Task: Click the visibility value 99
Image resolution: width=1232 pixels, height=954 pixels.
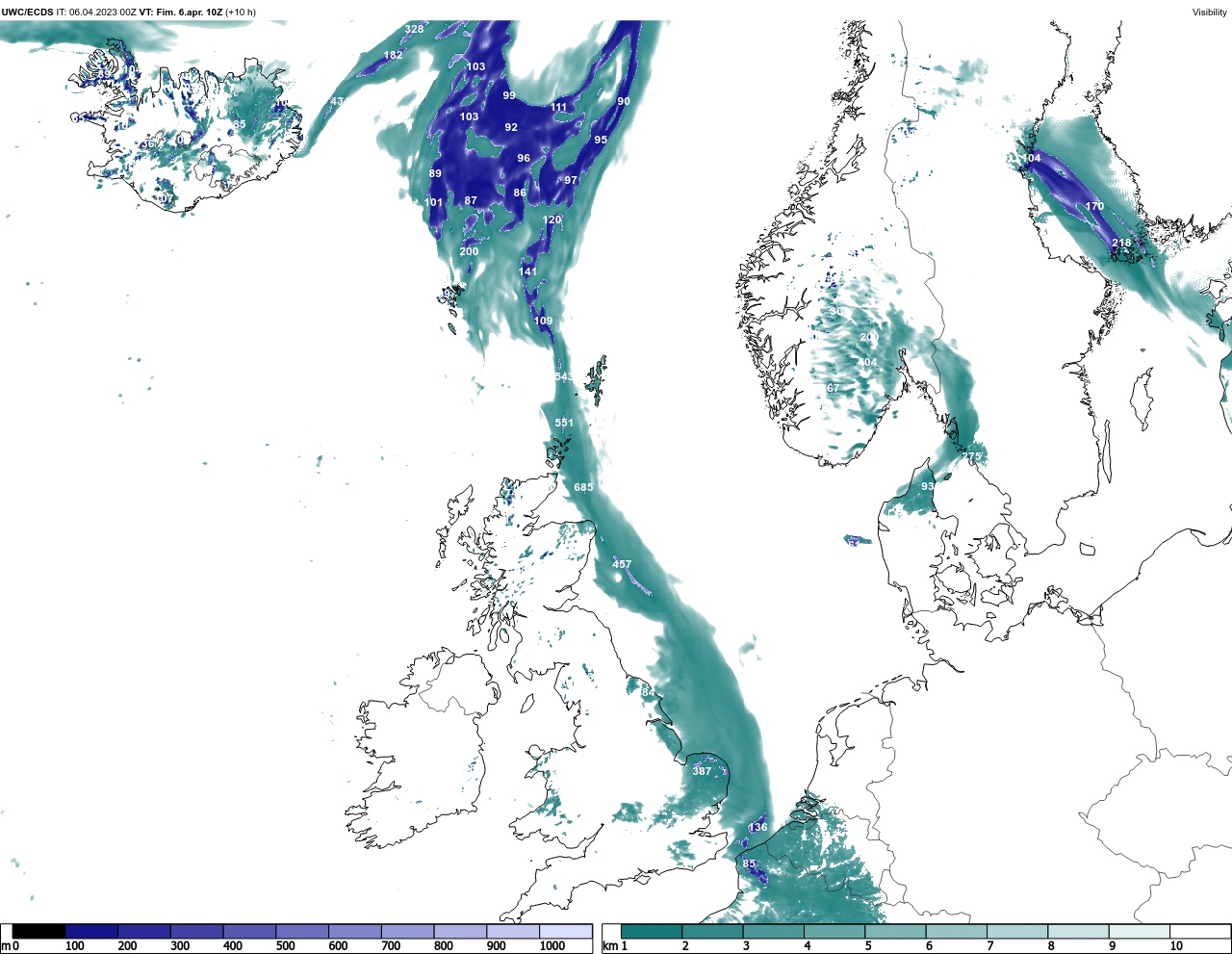Action: point(509,95)
